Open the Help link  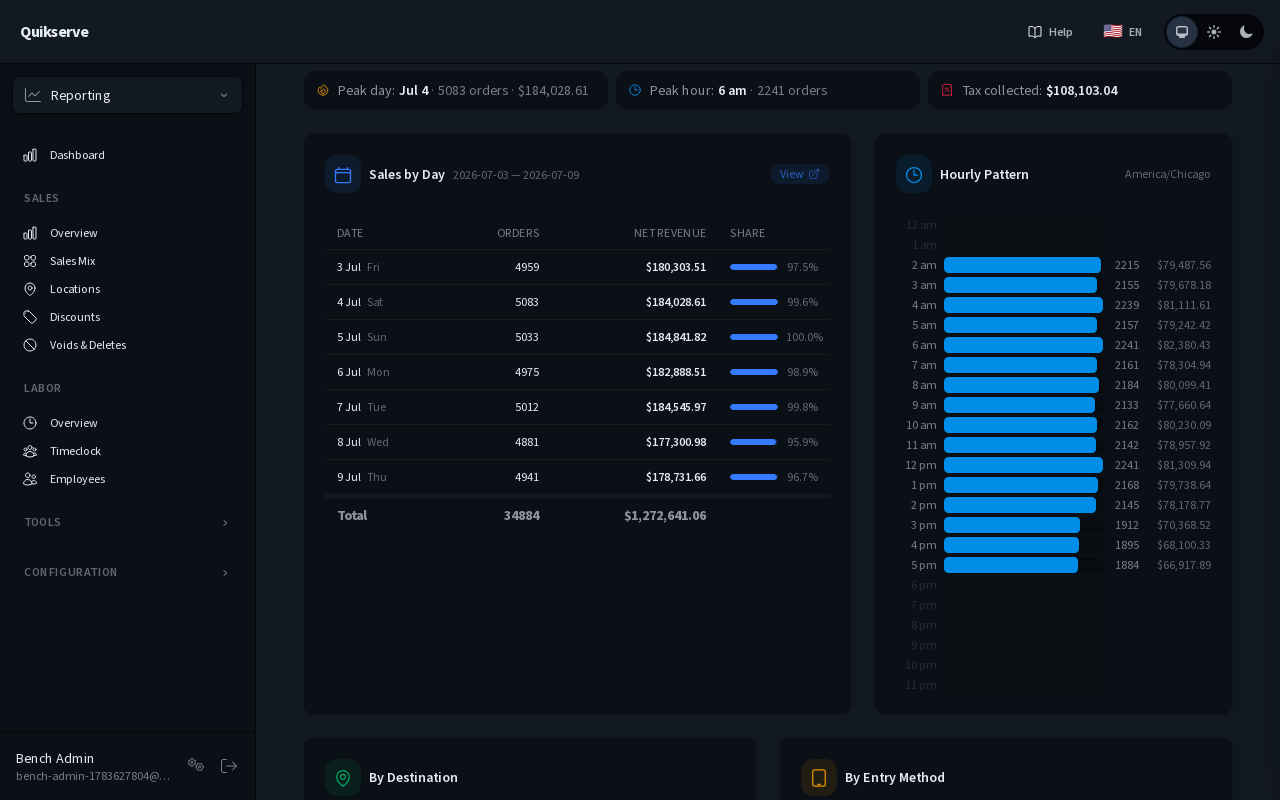click(1050, 32)
